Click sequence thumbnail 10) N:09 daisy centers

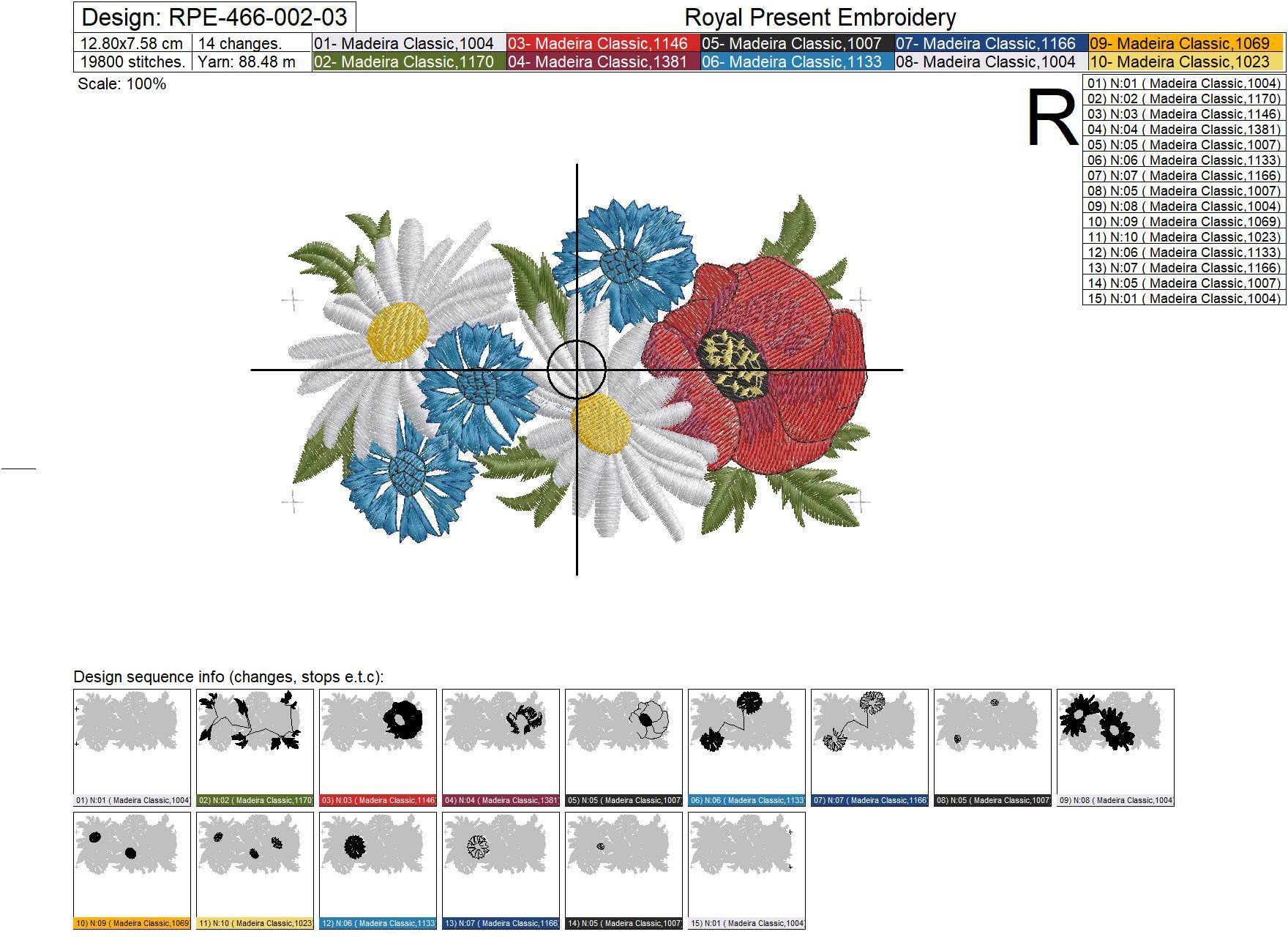coord(132,870)
